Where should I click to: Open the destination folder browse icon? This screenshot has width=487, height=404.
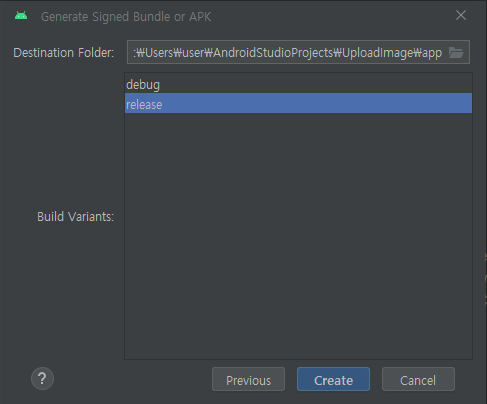point(456,52)
